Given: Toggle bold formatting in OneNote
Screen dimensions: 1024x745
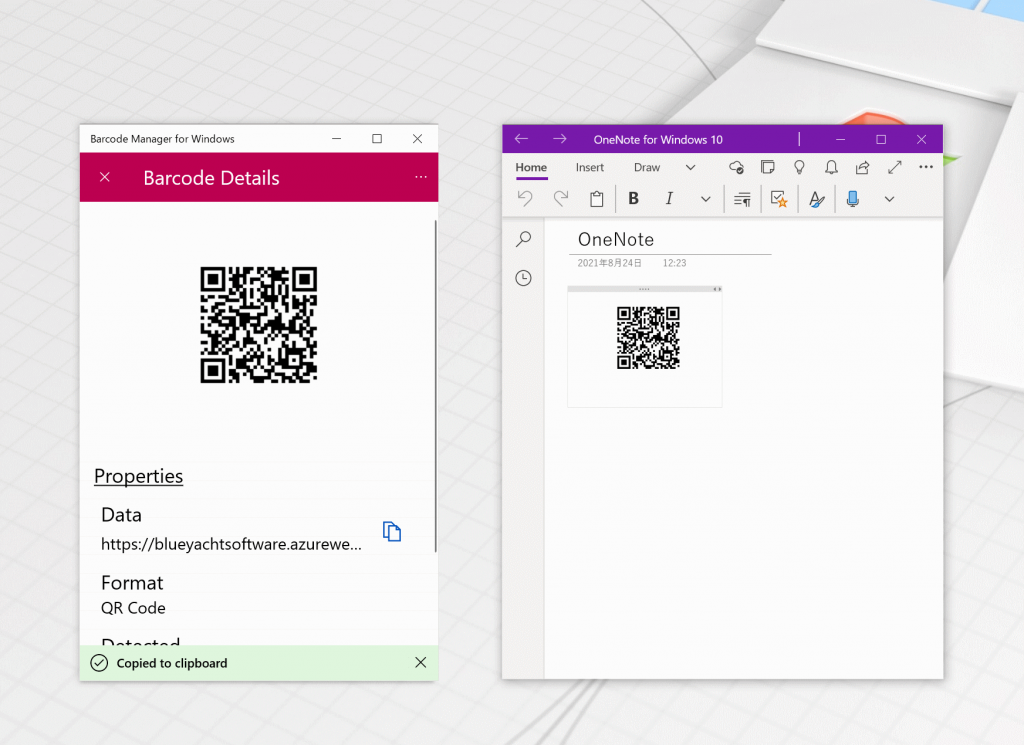Looking at the screenshot, I should 633,198.
